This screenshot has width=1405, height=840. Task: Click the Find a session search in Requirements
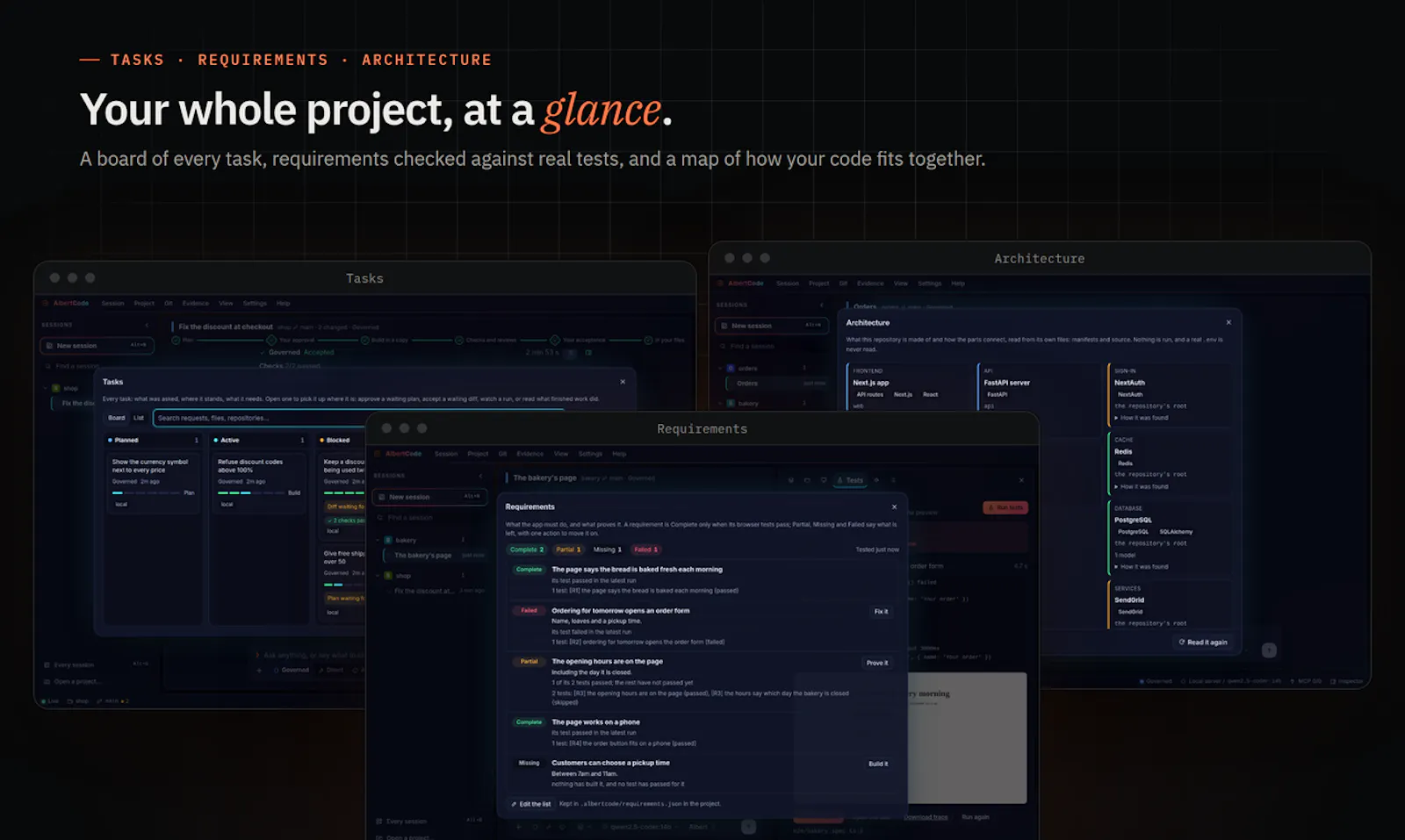tap(429, 518)
